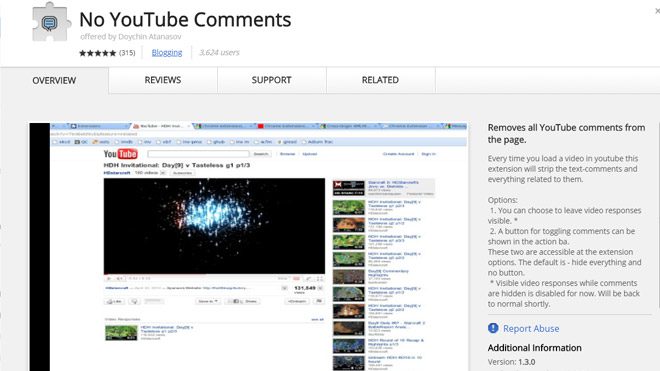Image resolution: width=660 pixels, height=371 pixels.
Task: Click the No YouTube Comments title
Action: pos(185,19)
